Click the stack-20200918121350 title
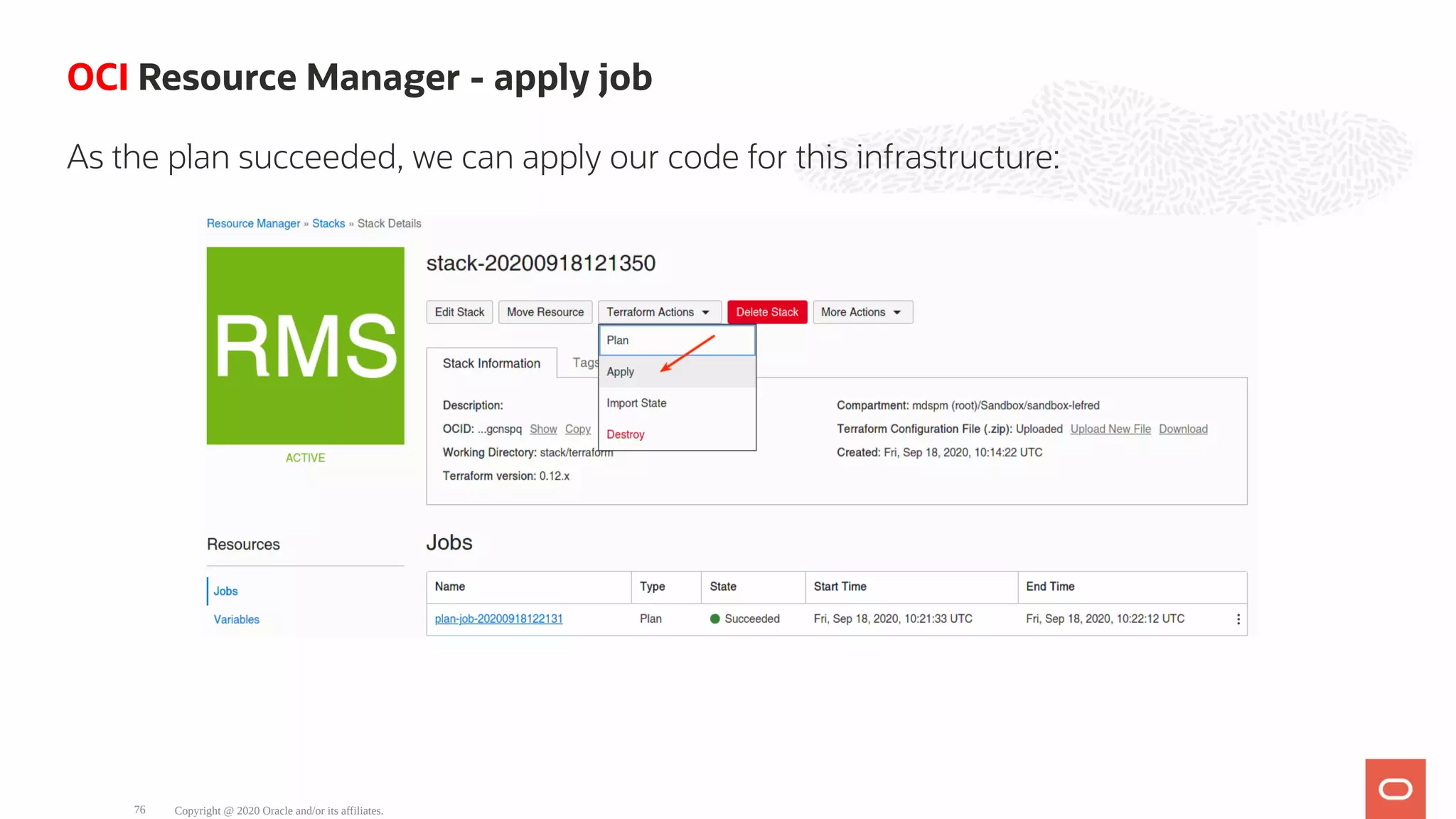 click(540, 263)
